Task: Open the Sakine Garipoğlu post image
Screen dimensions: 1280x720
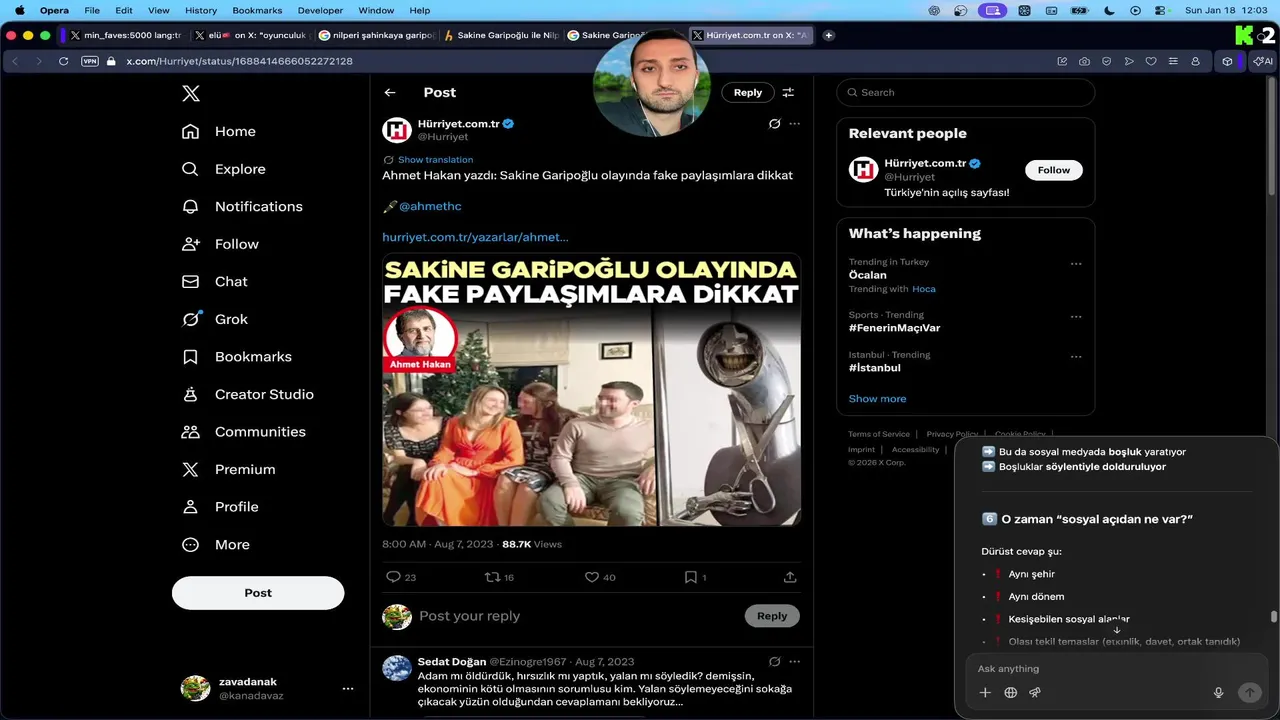Action: (591, 390)
